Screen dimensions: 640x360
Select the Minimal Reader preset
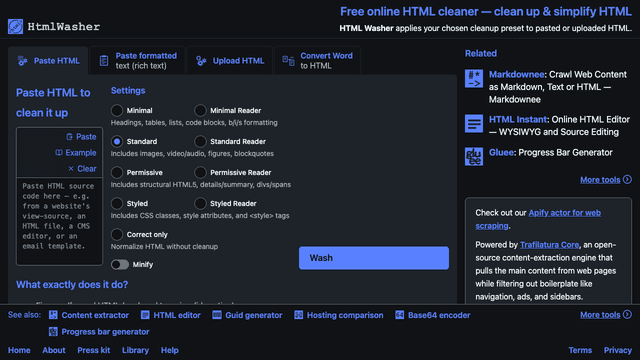(x=200, y=110)
